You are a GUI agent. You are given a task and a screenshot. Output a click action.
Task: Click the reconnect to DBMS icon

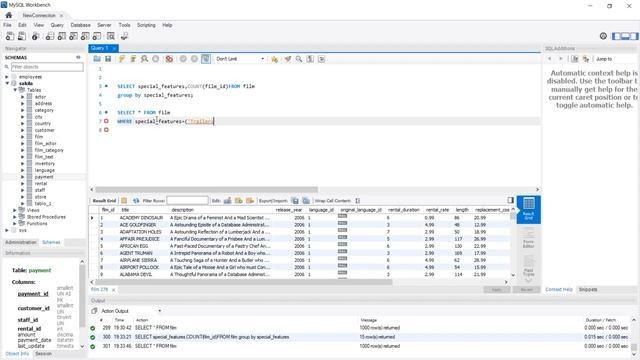click(x=124, y=36)
